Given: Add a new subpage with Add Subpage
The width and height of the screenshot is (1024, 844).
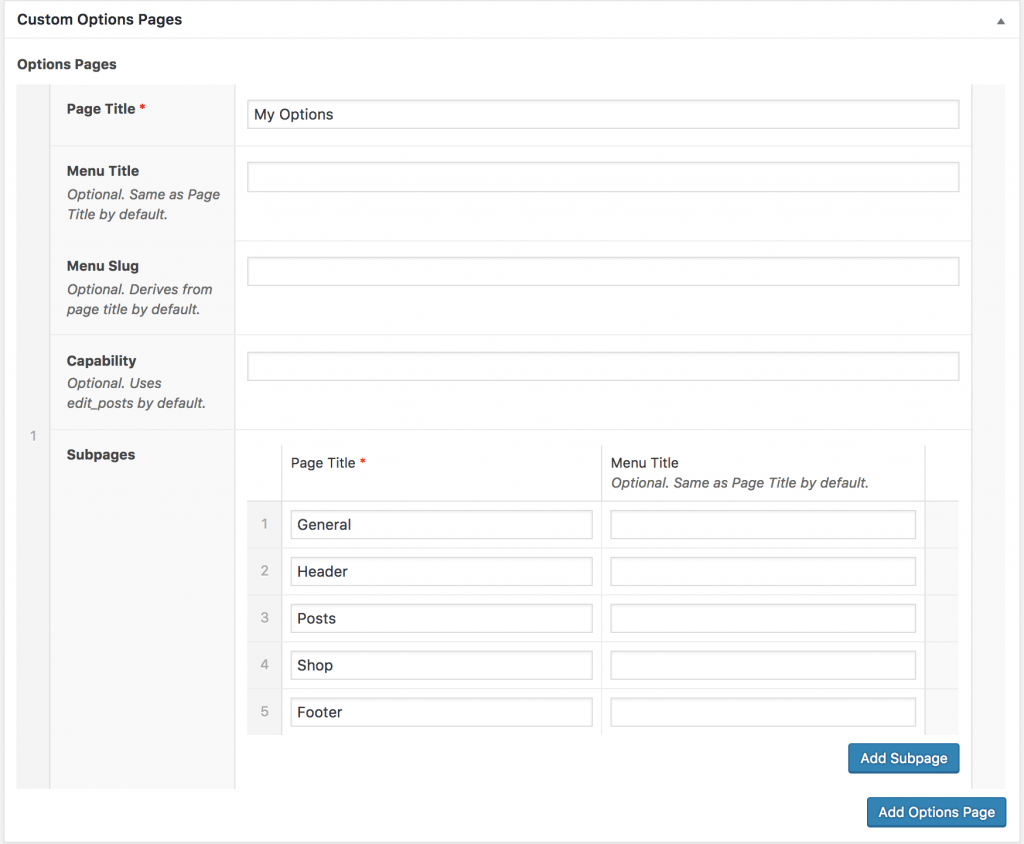Looking at the screenshot, I should pyautogui.click(x=903, y=758).
